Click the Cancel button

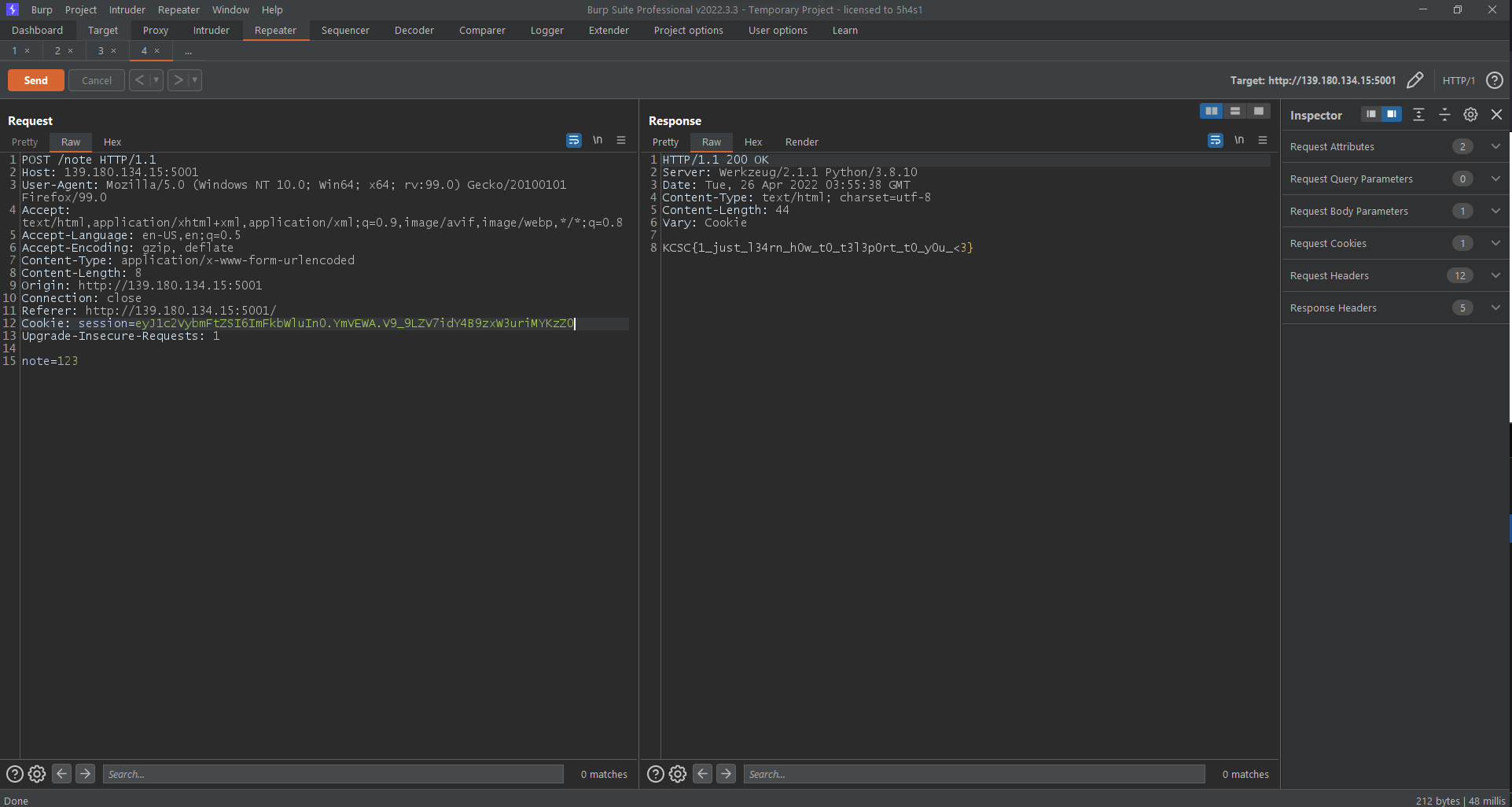[97, 80]
